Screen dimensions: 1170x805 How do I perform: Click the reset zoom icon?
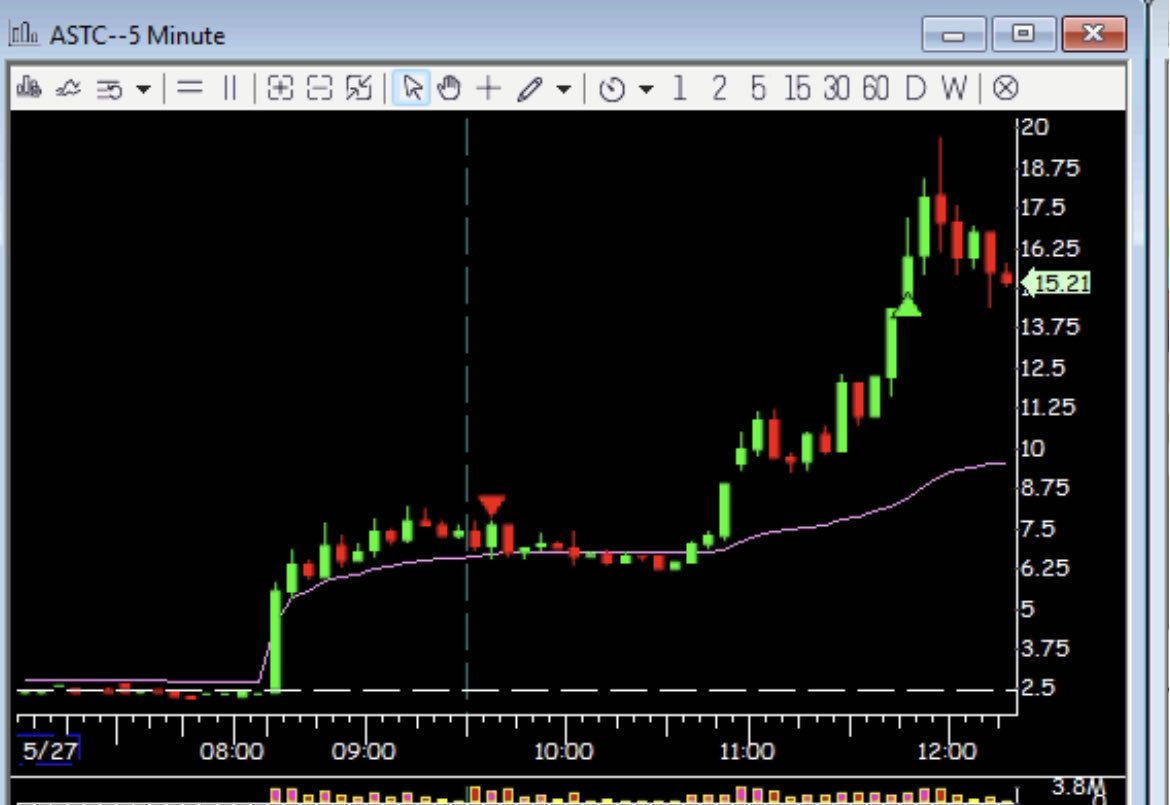359,88
